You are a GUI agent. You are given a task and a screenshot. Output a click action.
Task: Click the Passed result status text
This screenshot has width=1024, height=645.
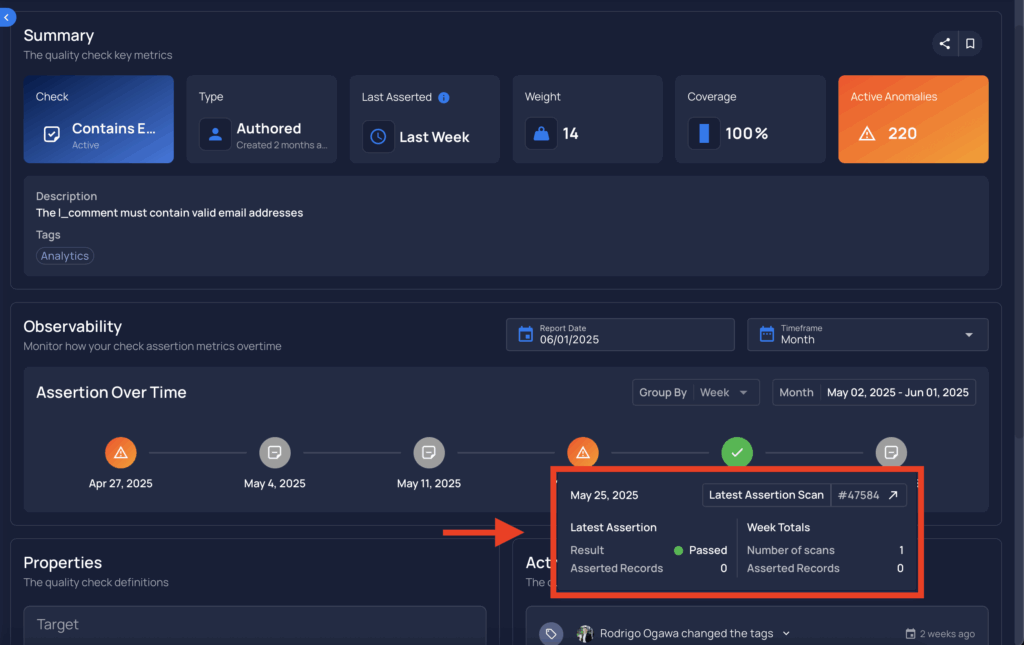pos(708,550)
